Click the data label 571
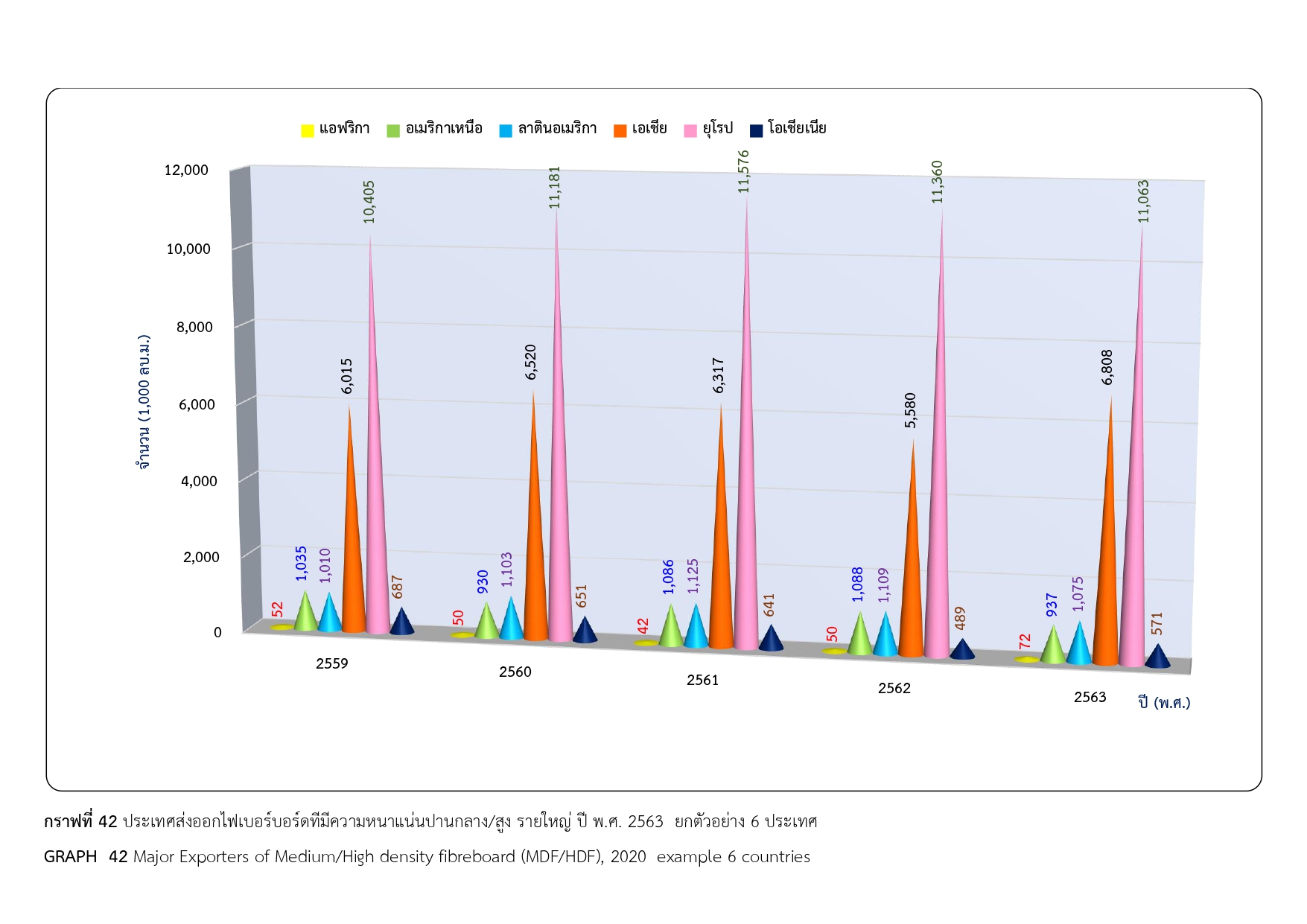The height and width of the screenshot is (924, 1307). 1157,624
